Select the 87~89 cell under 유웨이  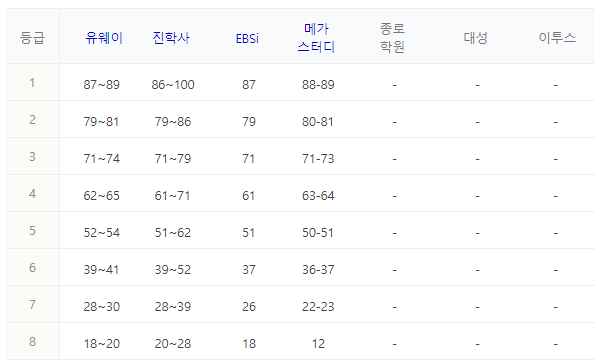102,85
